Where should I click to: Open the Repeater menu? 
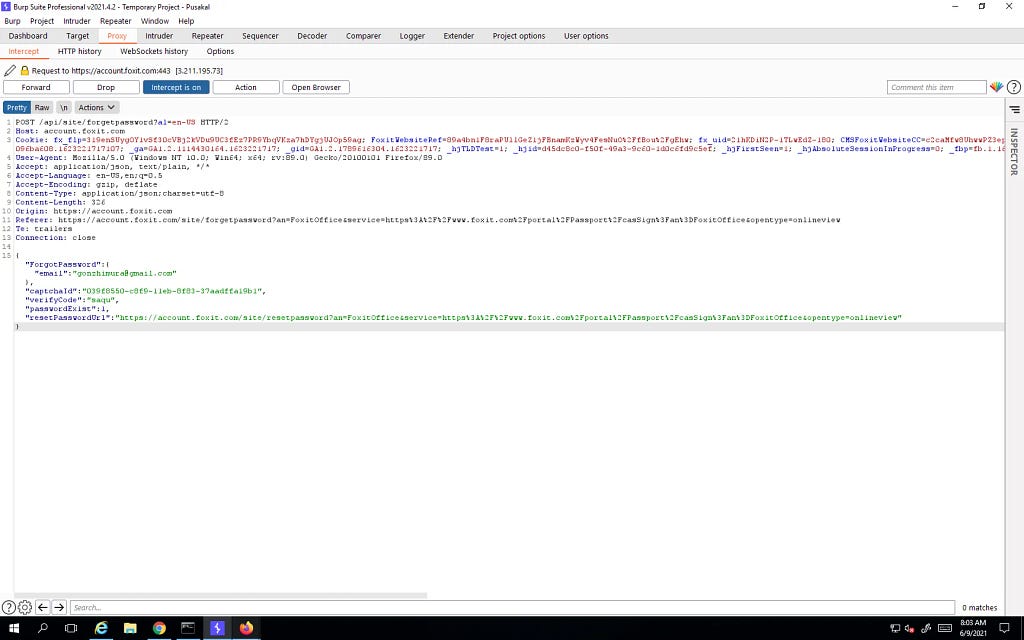click(116, 21)
